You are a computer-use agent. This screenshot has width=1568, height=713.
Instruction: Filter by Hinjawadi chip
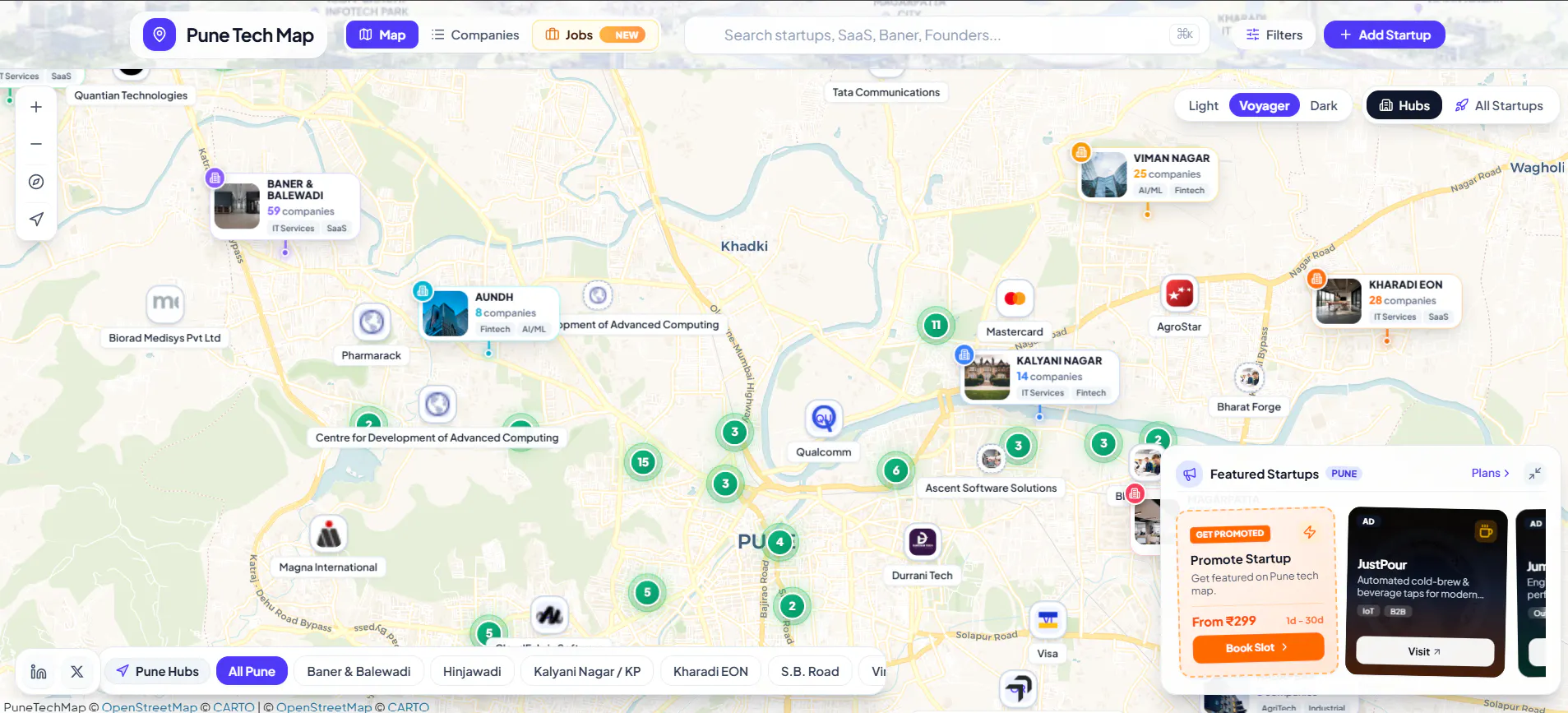pos(472,671)
